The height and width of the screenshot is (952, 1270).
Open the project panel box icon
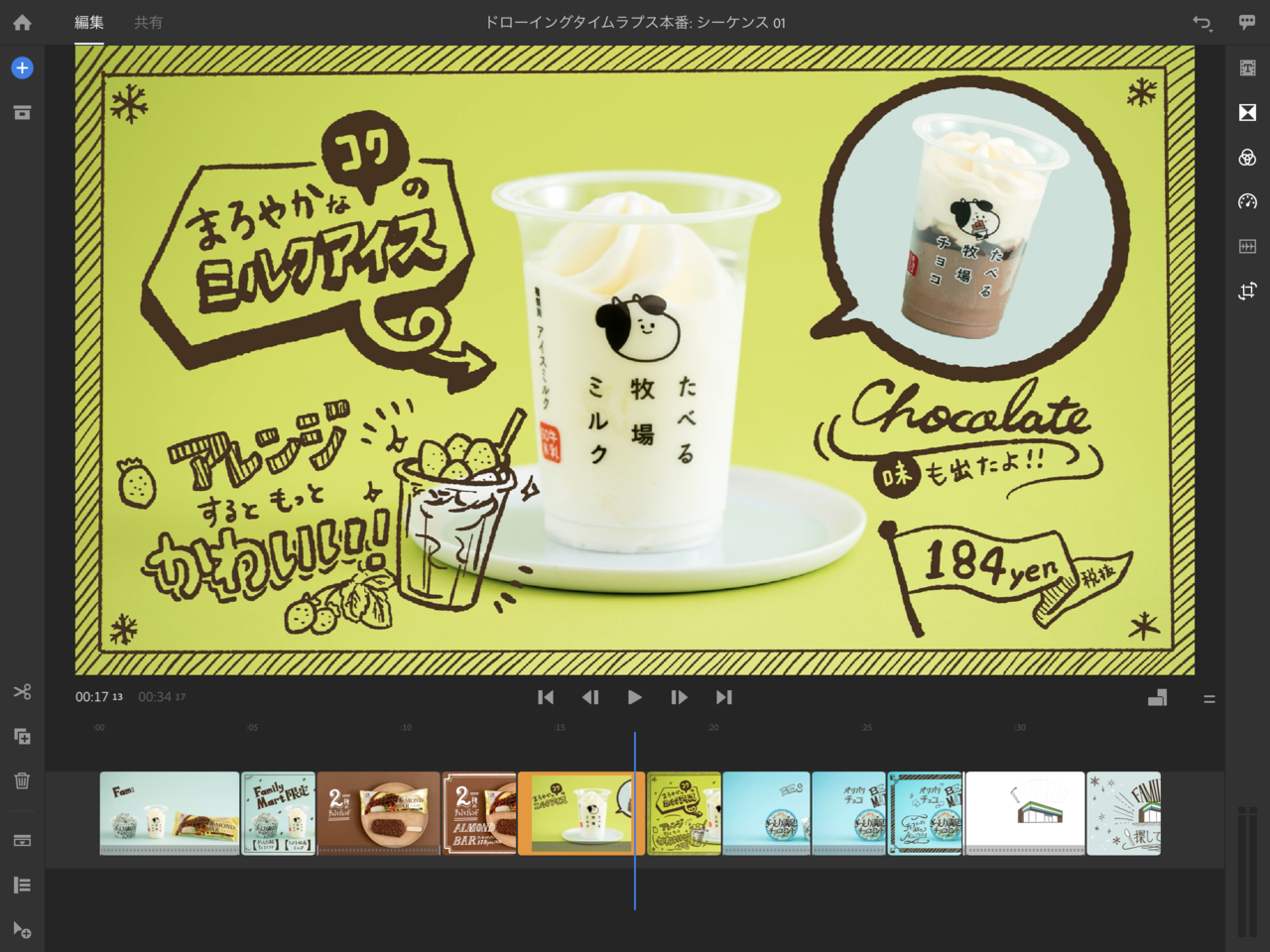pyautogui.click(x=22, y=113)
